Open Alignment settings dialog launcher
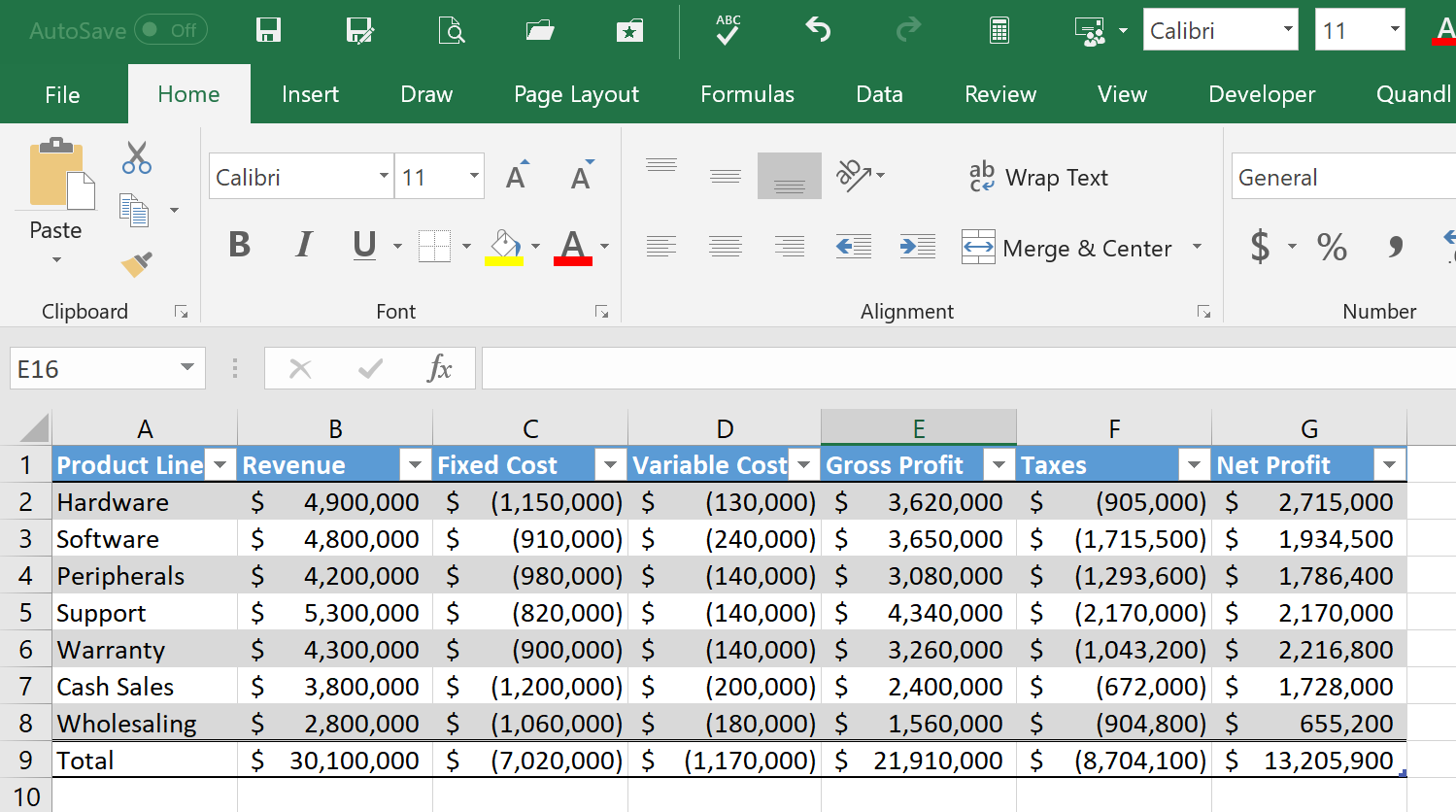This screenshot has width=1456, height=812. (x=1204, y=312)
